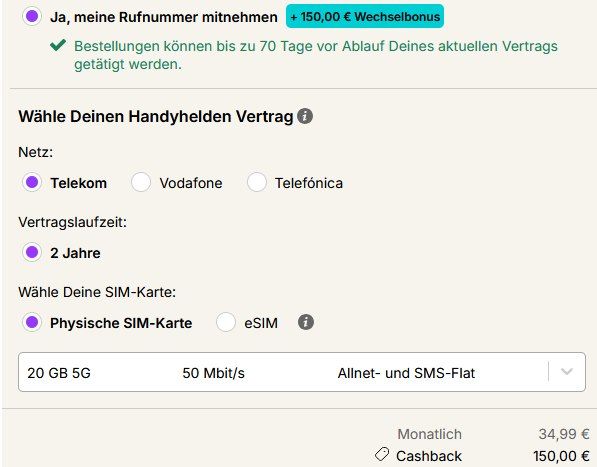Click the Monatlich 34,99 € price
This screenshot has height=467, width=597.
(x=564, y=434)
